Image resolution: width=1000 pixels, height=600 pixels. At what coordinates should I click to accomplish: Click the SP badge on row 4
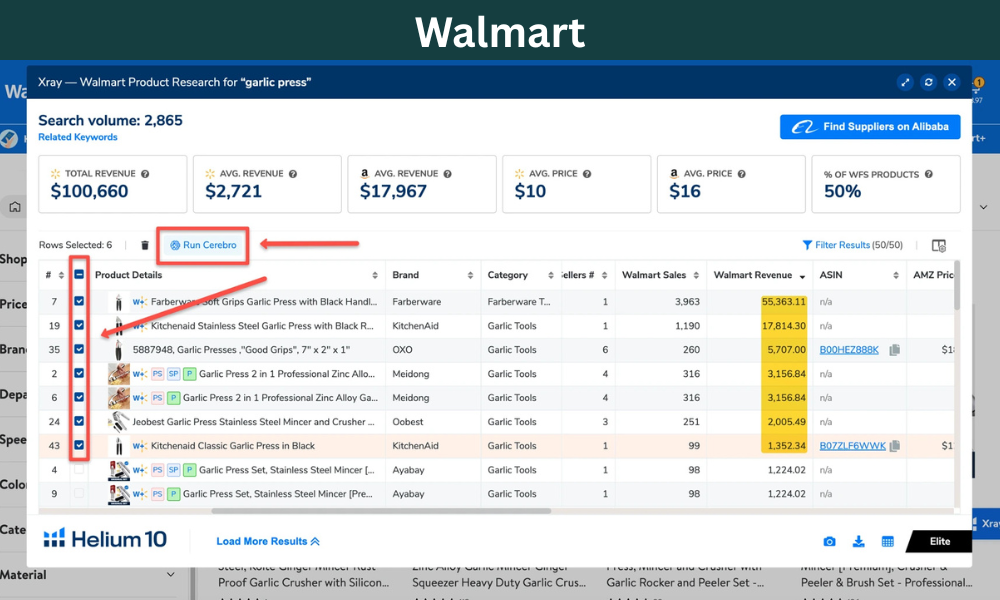click(x=173, y=470)
